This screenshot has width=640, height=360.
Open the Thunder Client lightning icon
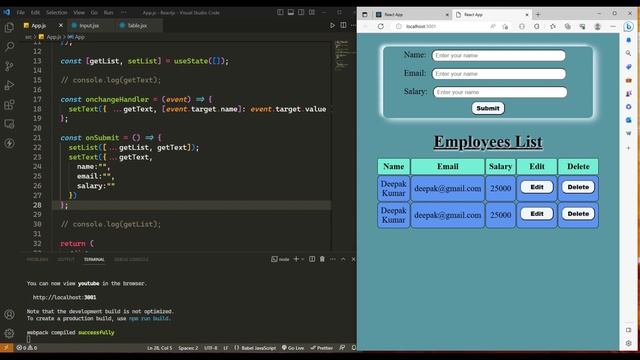pyautogui.click(x=9, y=143)
